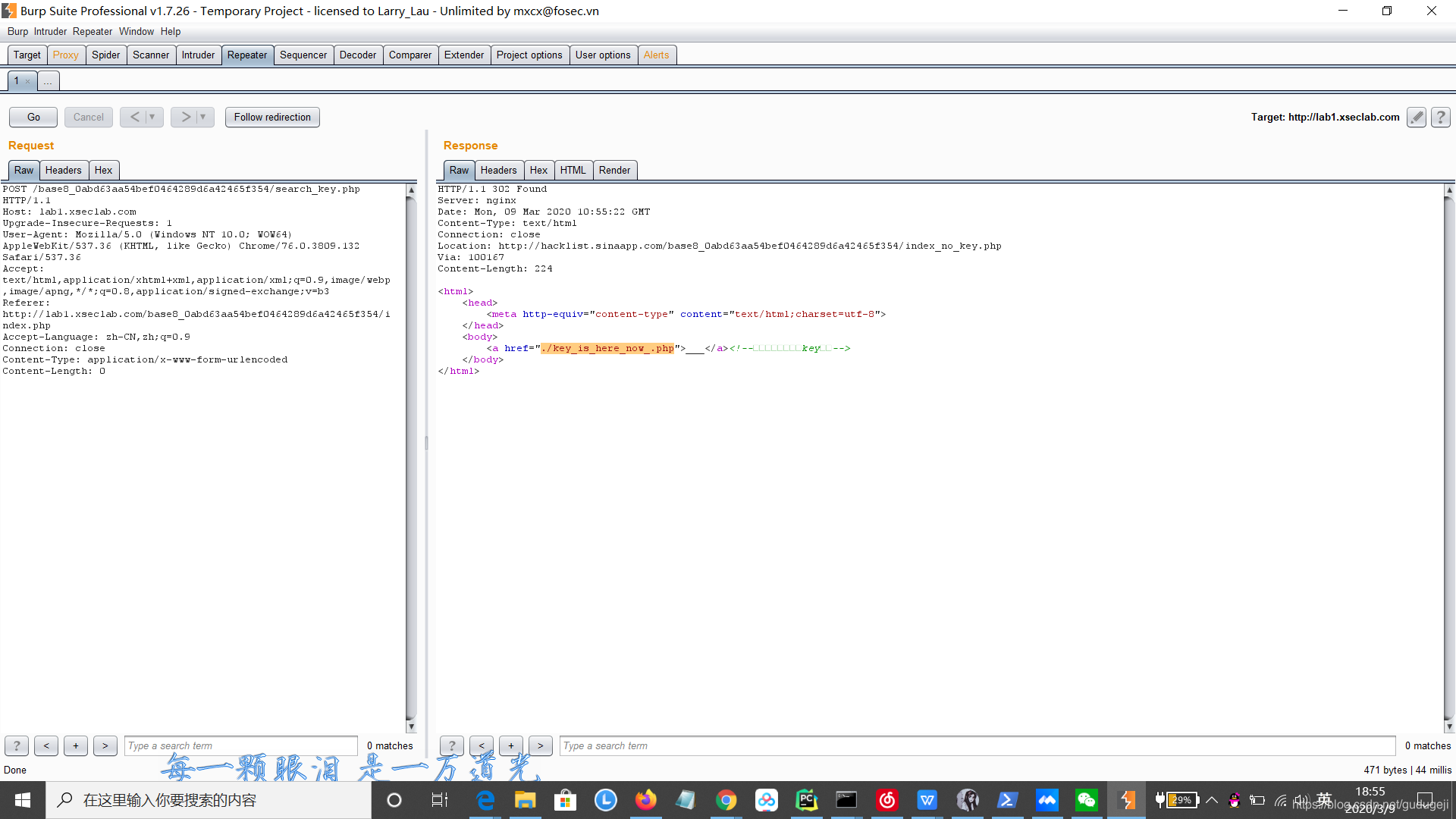Click the Sequencer tool icon
This screenshot has height=819, width=1456.
303,55
